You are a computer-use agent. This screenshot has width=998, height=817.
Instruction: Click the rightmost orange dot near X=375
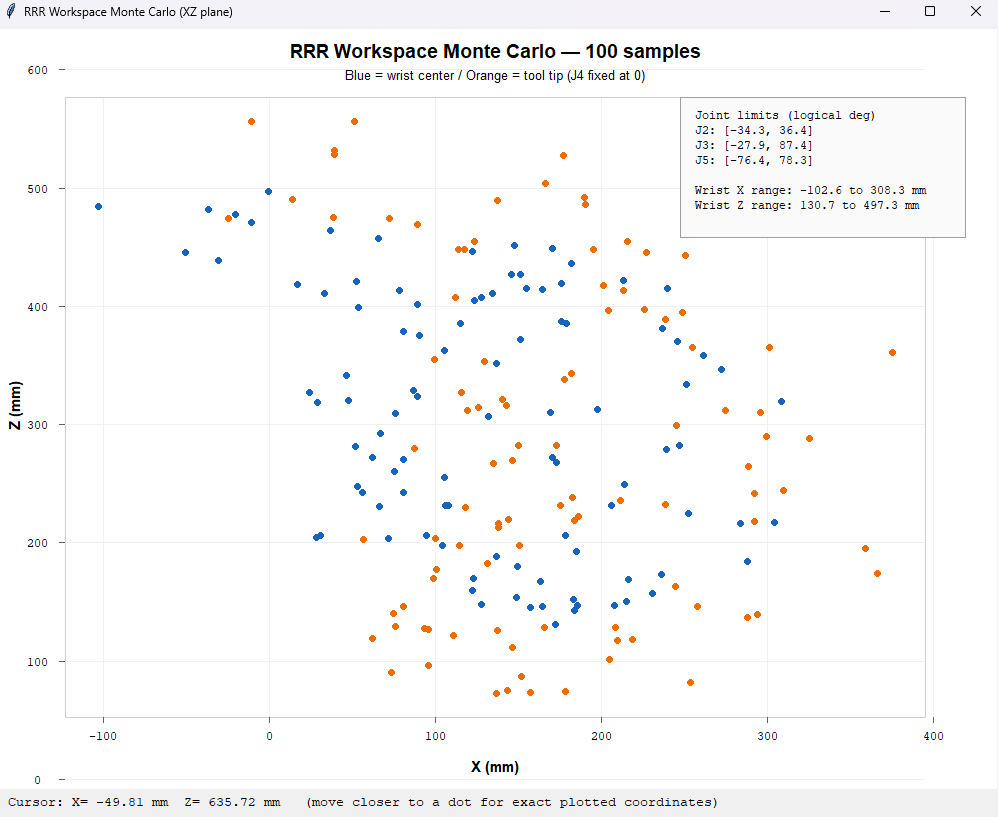click(x=892, y=351)
